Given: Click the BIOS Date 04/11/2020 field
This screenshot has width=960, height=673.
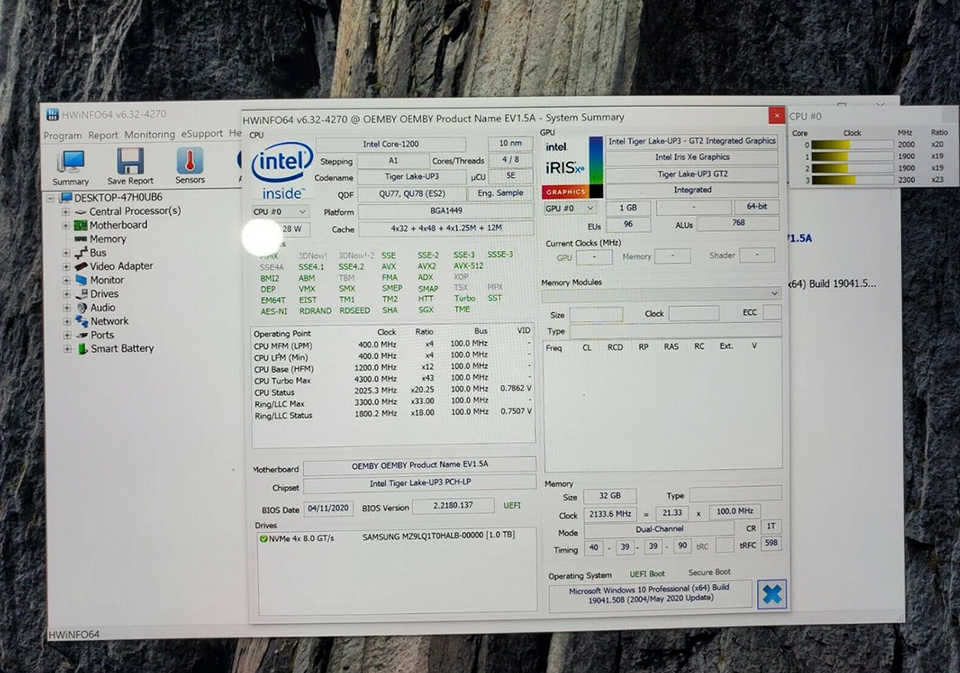Looking at the screenshot, I should click(x=328, y=508).
